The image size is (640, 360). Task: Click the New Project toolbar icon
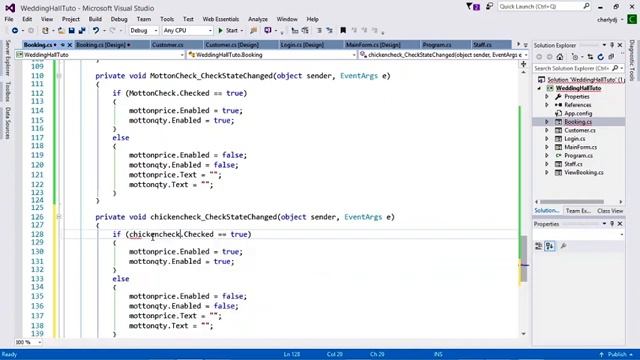pos(45,31)
